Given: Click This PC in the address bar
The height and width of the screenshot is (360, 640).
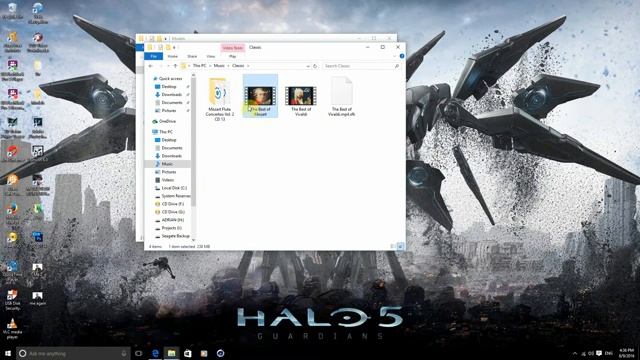Looking at the screenshot, I should [x=199, y=66].
